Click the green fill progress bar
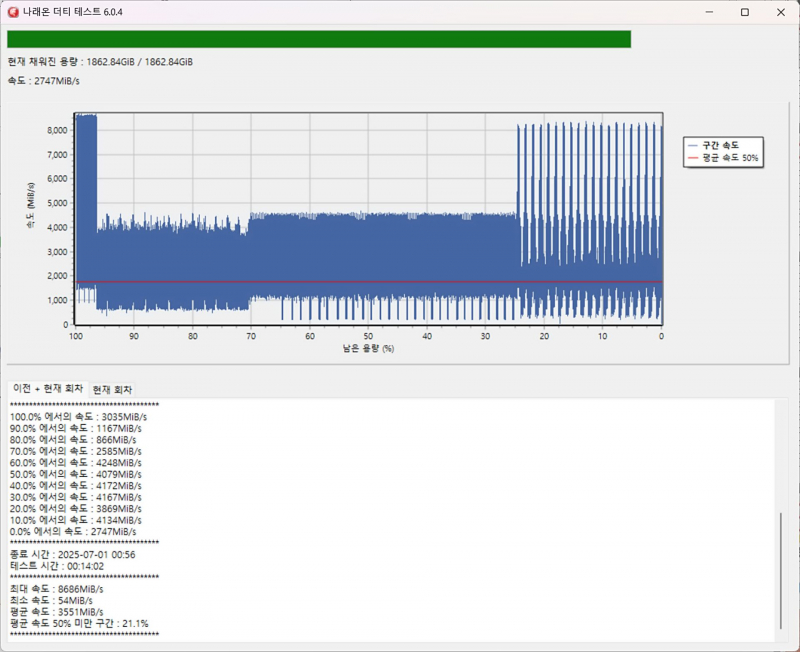Image resolution: width=800 pixels, height=652 pixels. click(318, 39)
